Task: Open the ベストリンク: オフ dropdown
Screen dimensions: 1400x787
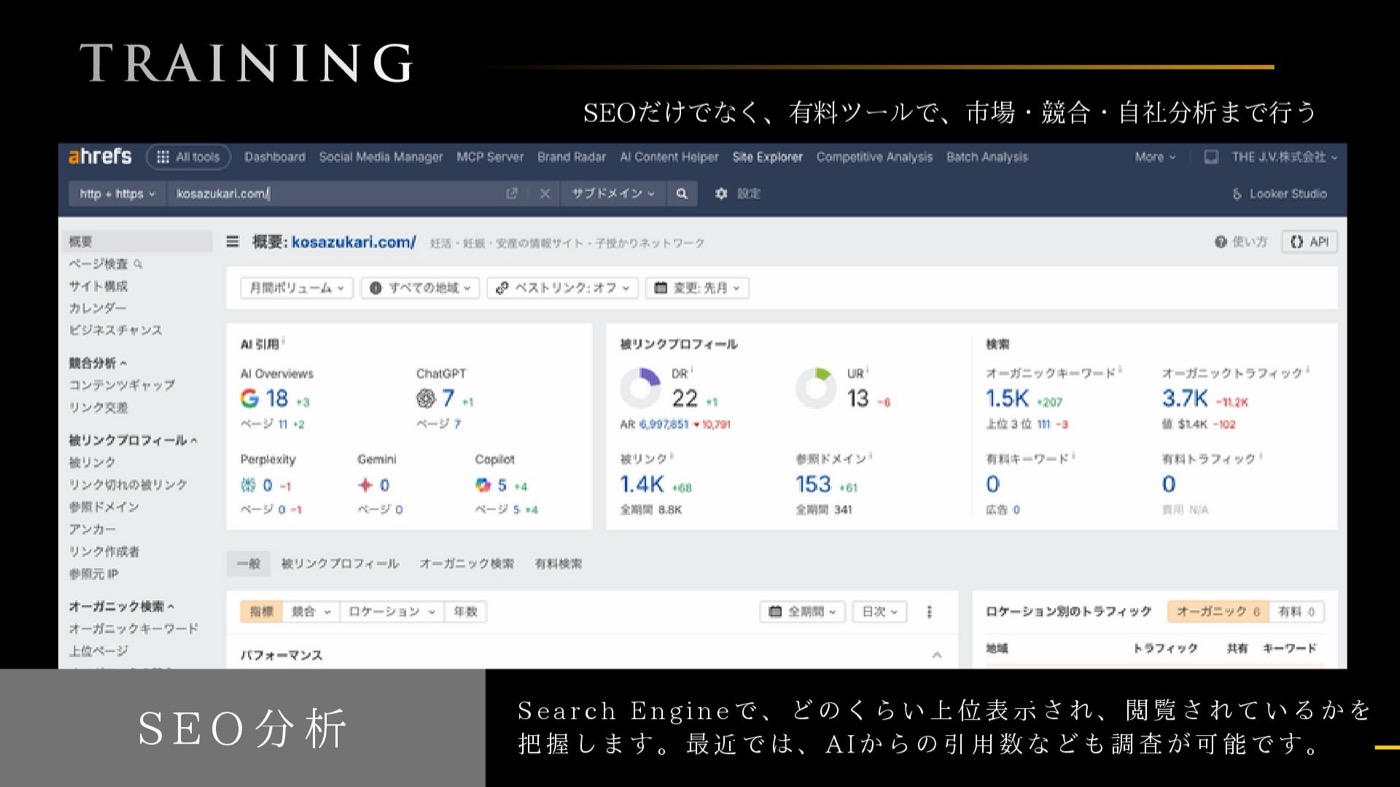Action: 563,288
